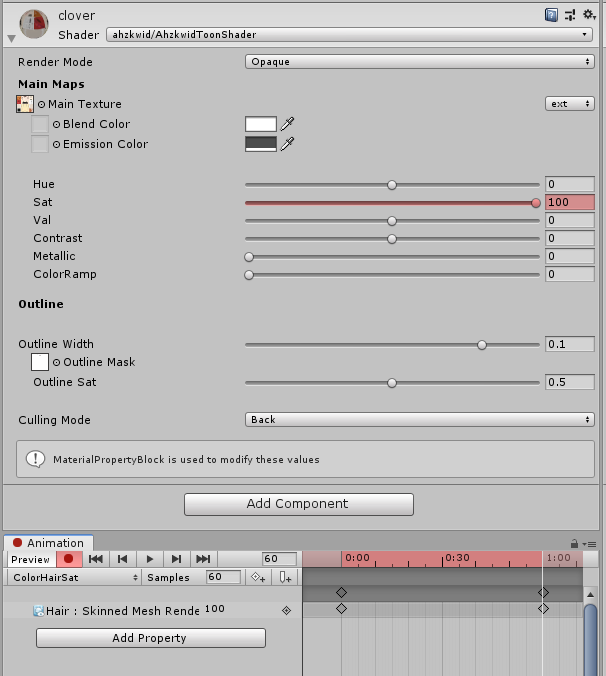Image resolution: width=606 pixels, height=676 pixels.
Task: Open the material help reference icon
Action: [551, 15]
